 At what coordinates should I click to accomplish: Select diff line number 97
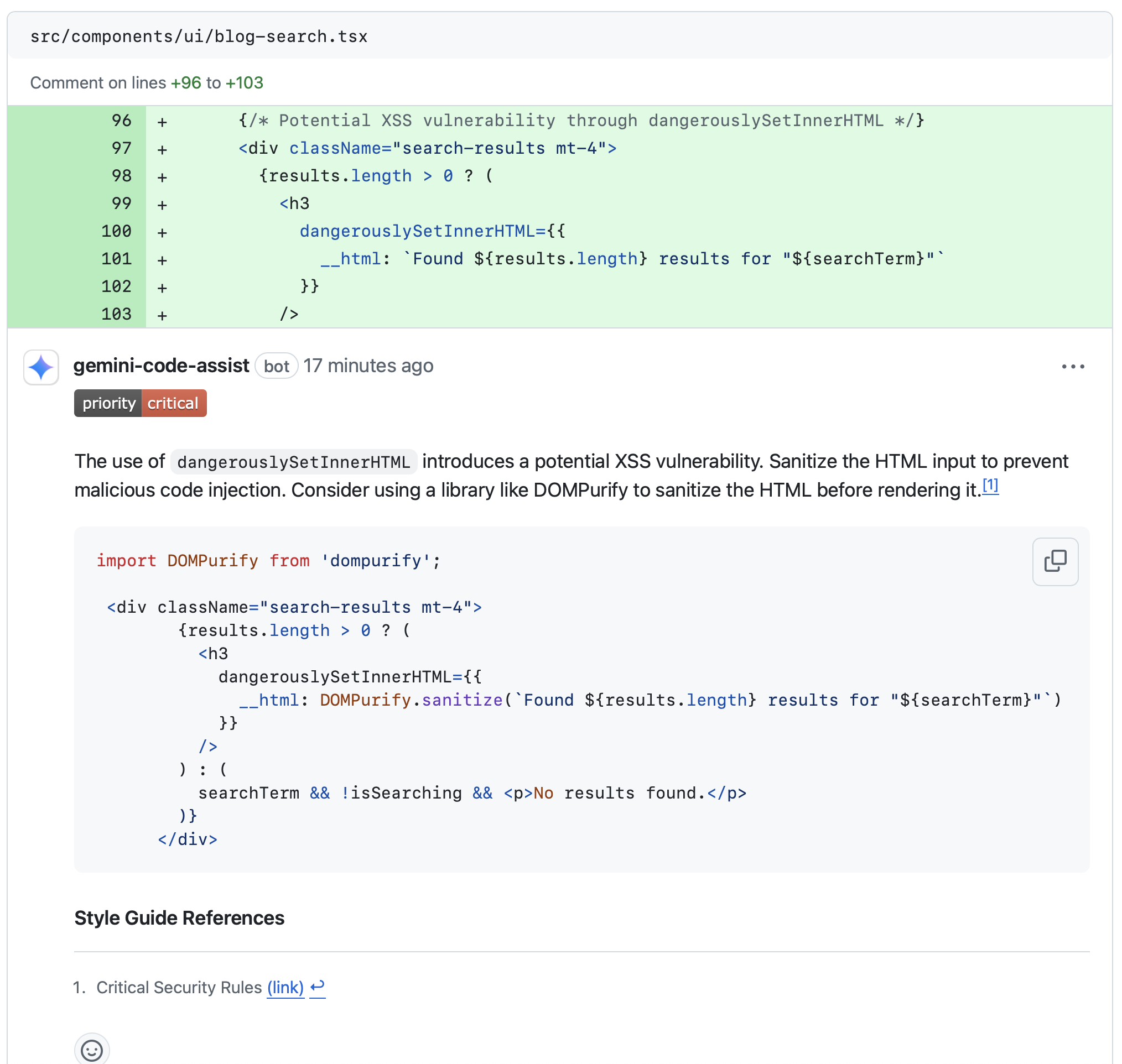[122, 148]
